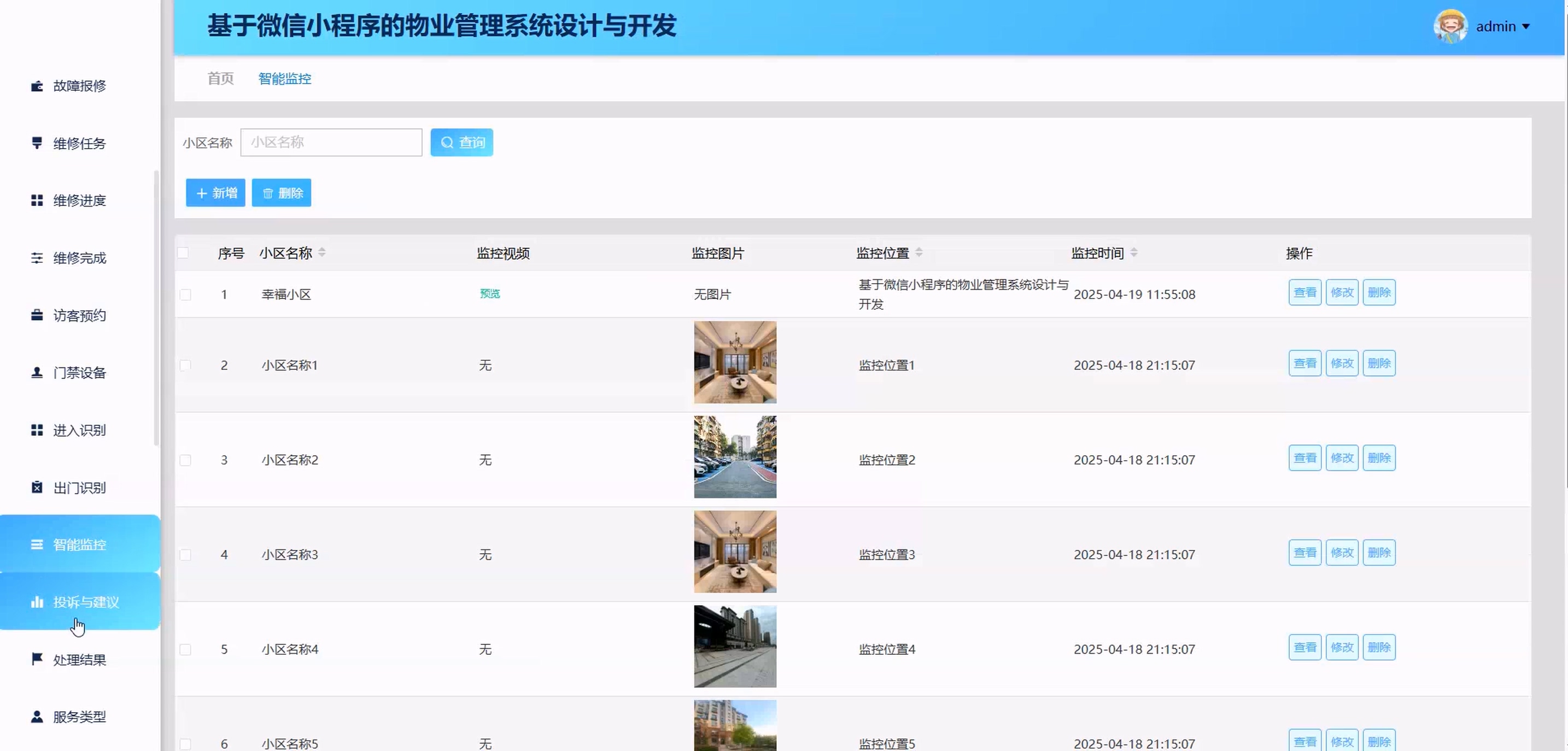Click the 处理结果 flag icon
The width and height of the screenshot is (1568, 751).
tap(37, 659)
